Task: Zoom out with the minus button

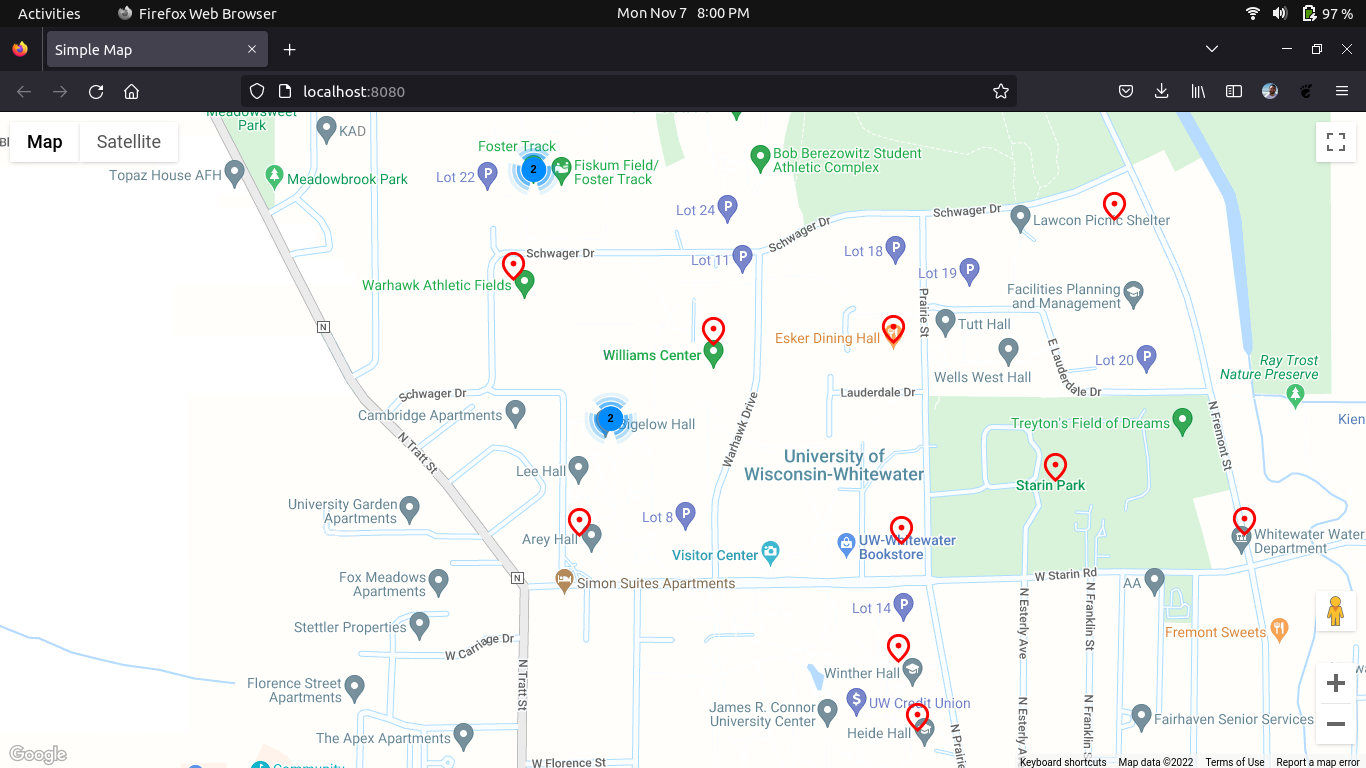Action: coord(1336,724)
